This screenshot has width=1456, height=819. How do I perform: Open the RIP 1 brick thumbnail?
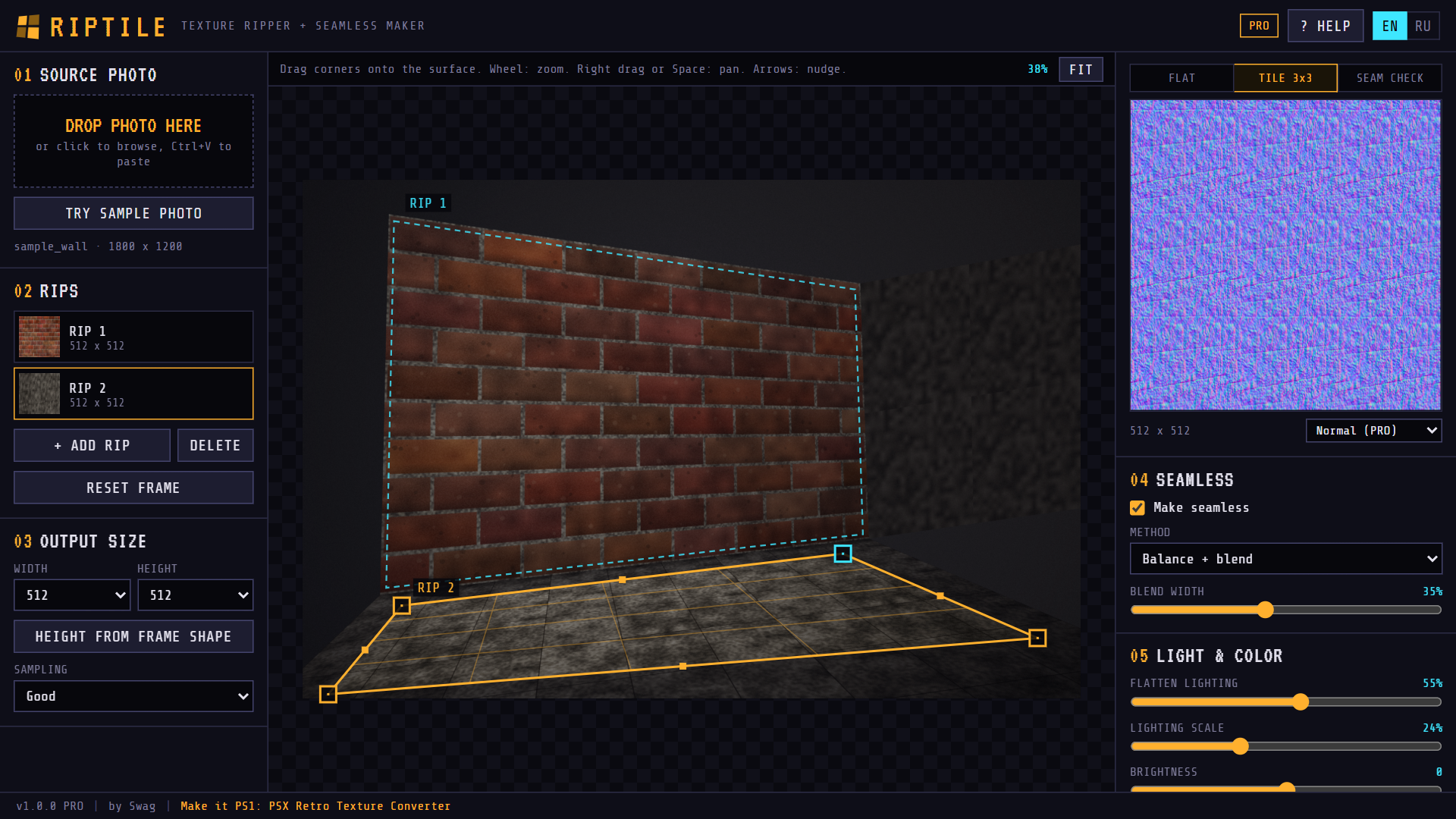(39, 337)
